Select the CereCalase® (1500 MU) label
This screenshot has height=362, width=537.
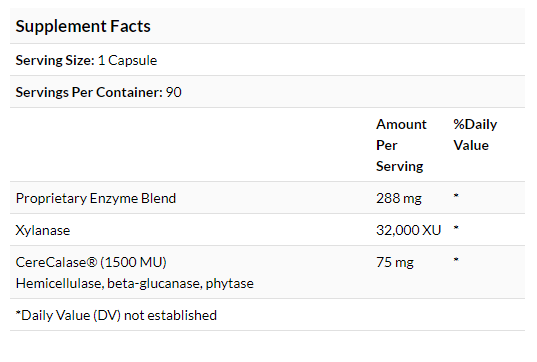click(91, 262)
